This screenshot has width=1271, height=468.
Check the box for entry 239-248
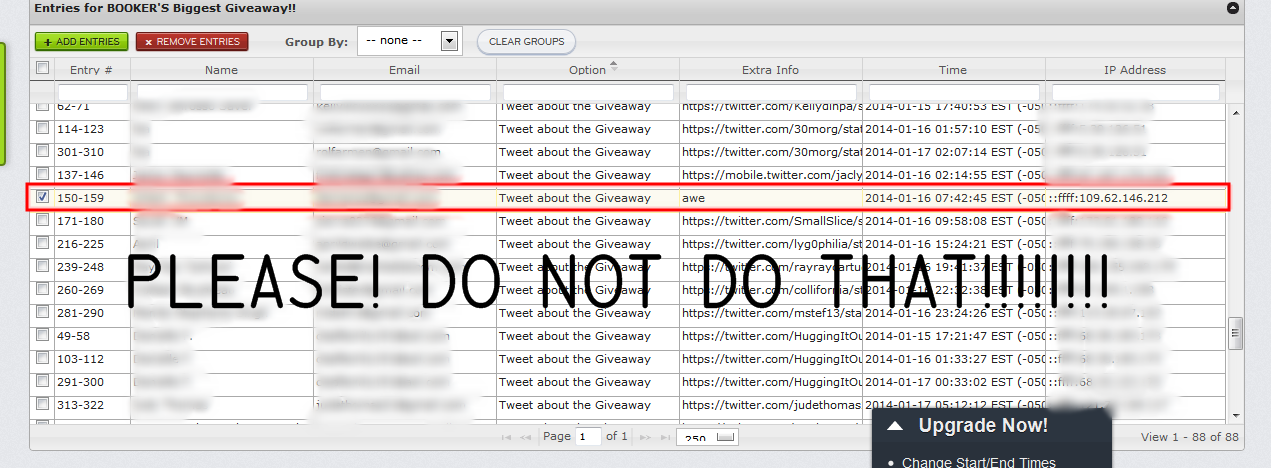[x=42, y=266]
